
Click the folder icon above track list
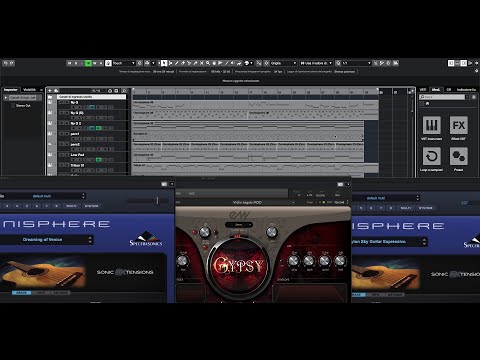pos(50,97)
